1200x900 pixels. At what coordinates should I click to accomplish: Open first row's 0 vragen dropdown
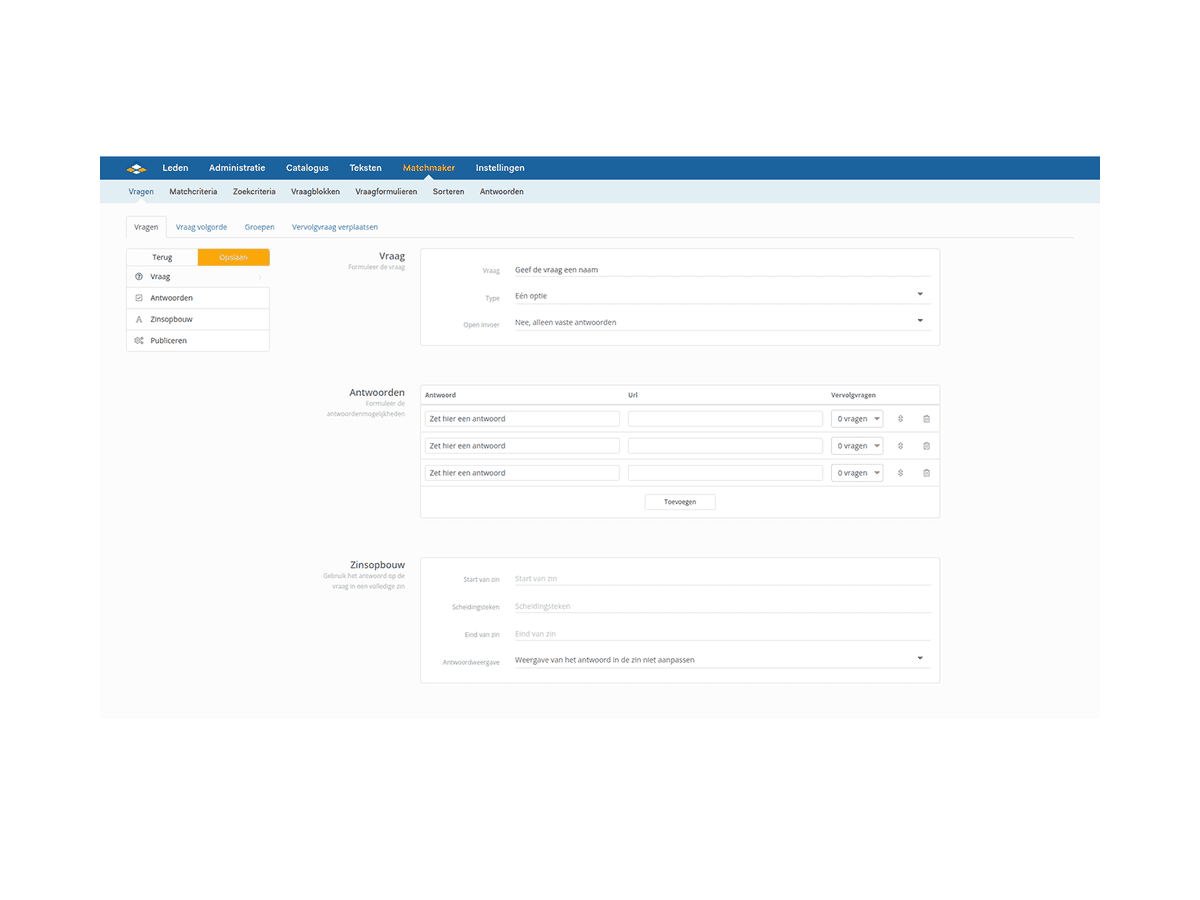coord(857,419)
